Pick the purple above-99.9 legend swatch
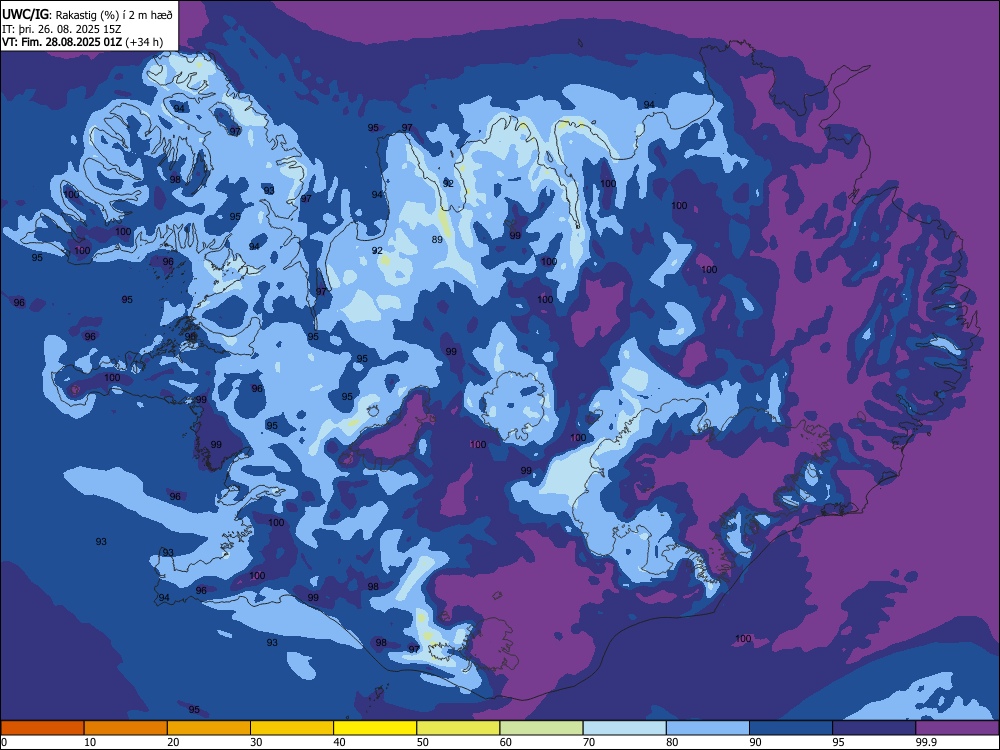Image resolution: width=1000 pixels, height=750 pixels. (957, 728)
